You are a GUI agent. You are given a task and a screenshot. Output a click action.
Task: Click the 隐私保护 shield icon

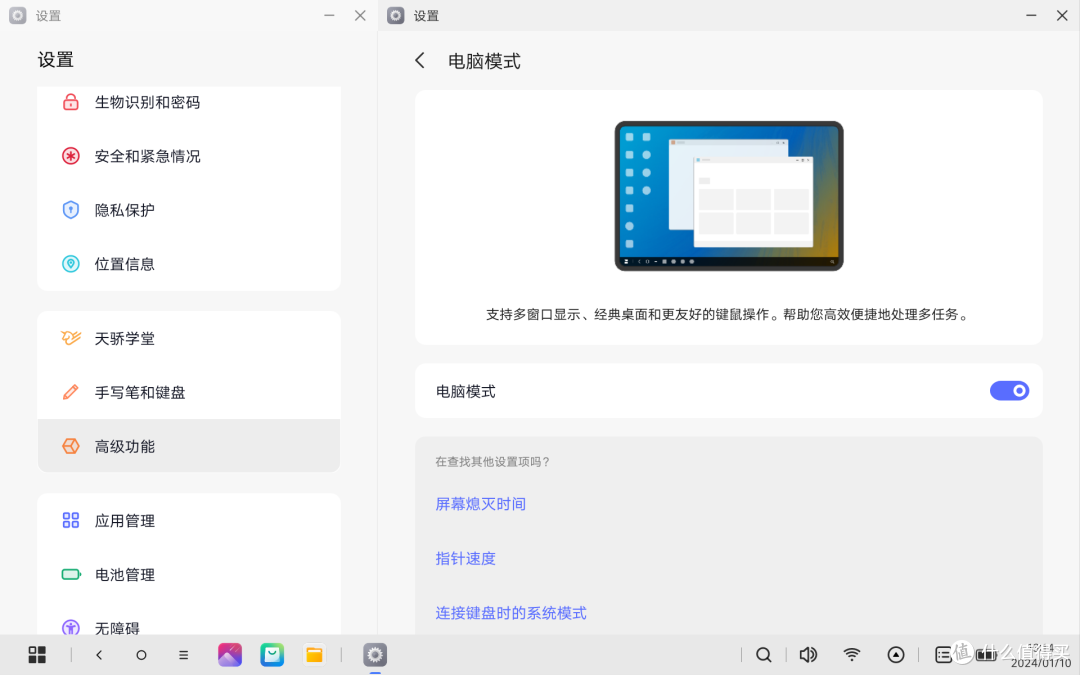click(71, 210)
